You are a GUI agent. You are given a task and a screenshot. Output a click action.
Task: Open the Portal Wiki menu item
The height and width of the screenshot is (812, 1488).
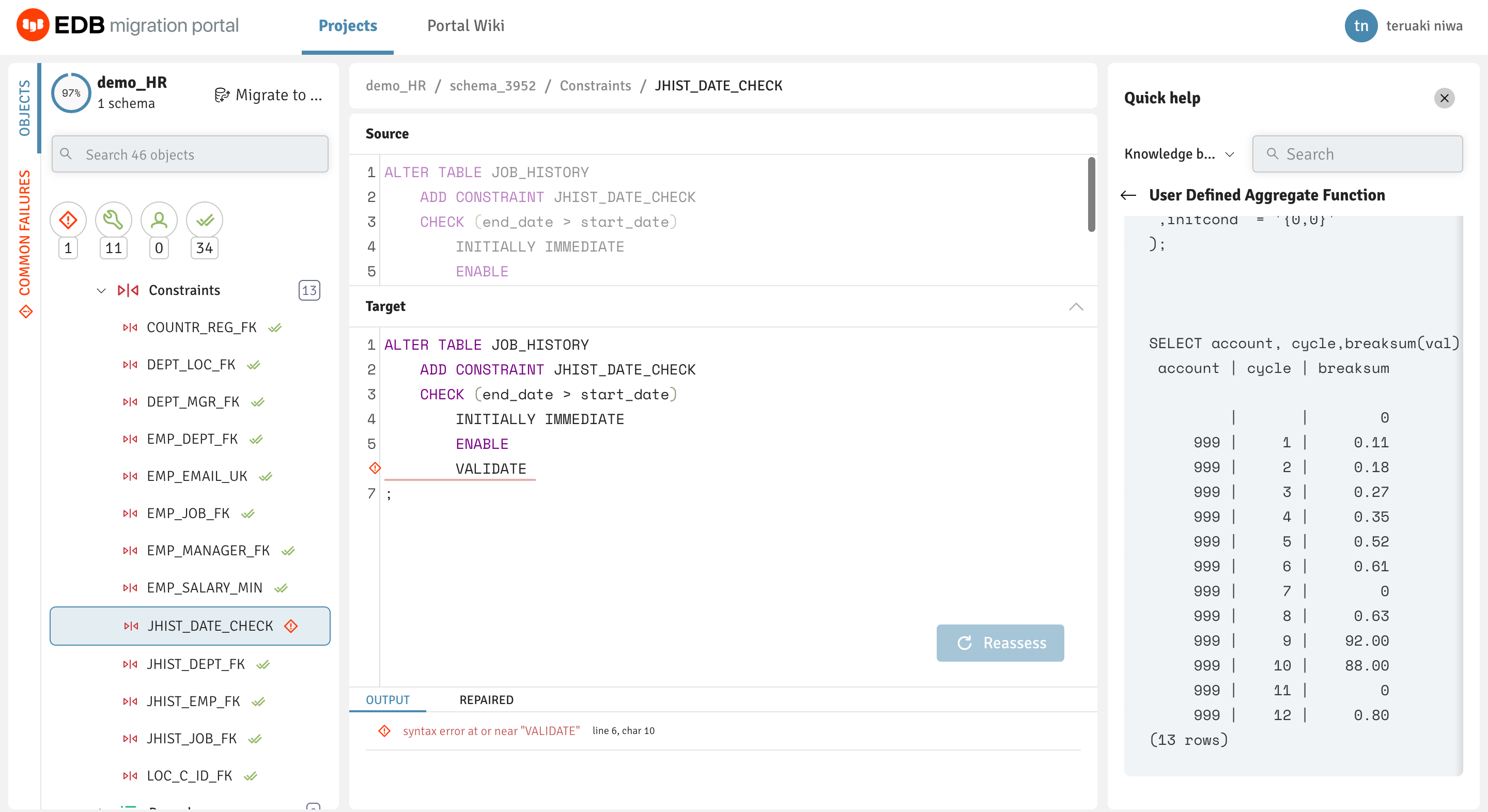[466, 25]
